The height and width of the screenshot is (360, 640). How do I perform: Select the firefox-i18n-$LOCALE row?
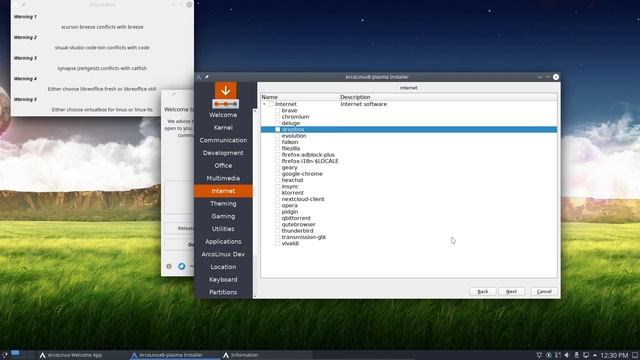tap(409, 161)
